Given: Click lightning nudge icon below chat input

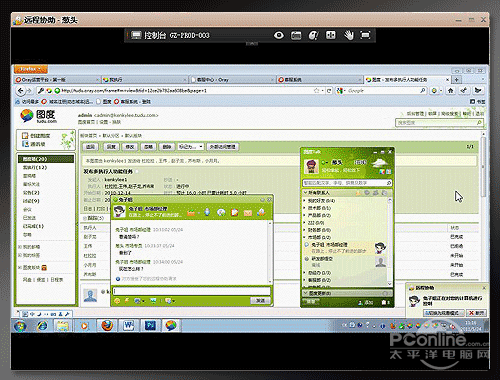Looking at the screenshot, I should coord(127,301).
